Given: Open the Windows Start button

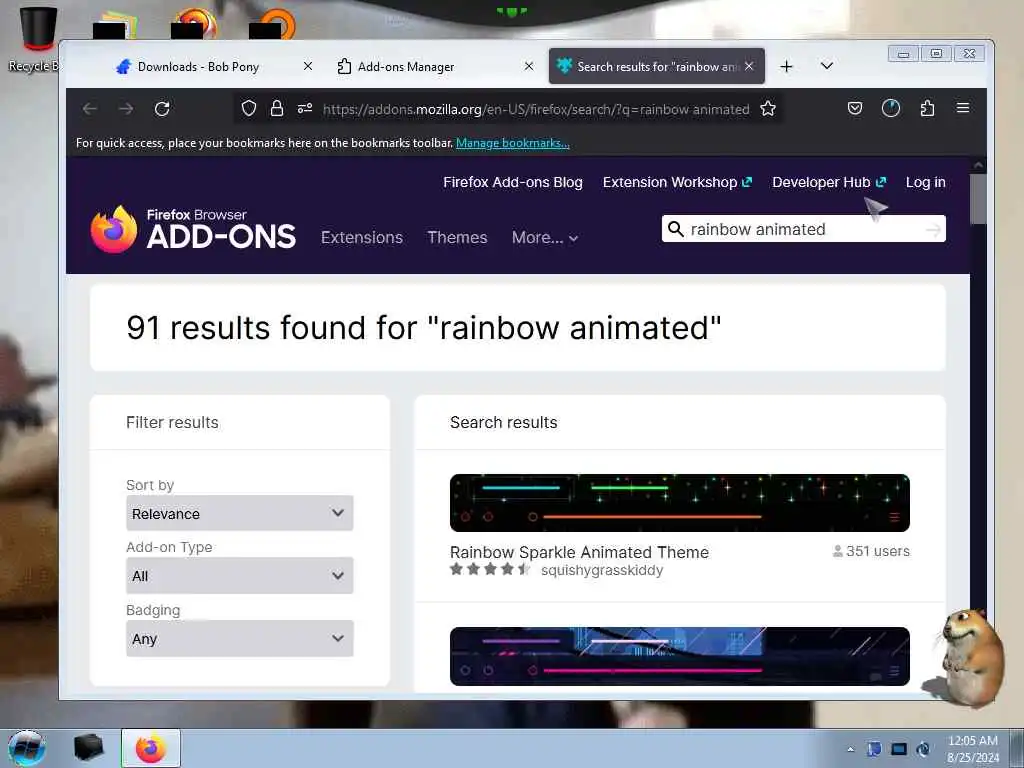Looking at the screenshot, I should (27, 748).
